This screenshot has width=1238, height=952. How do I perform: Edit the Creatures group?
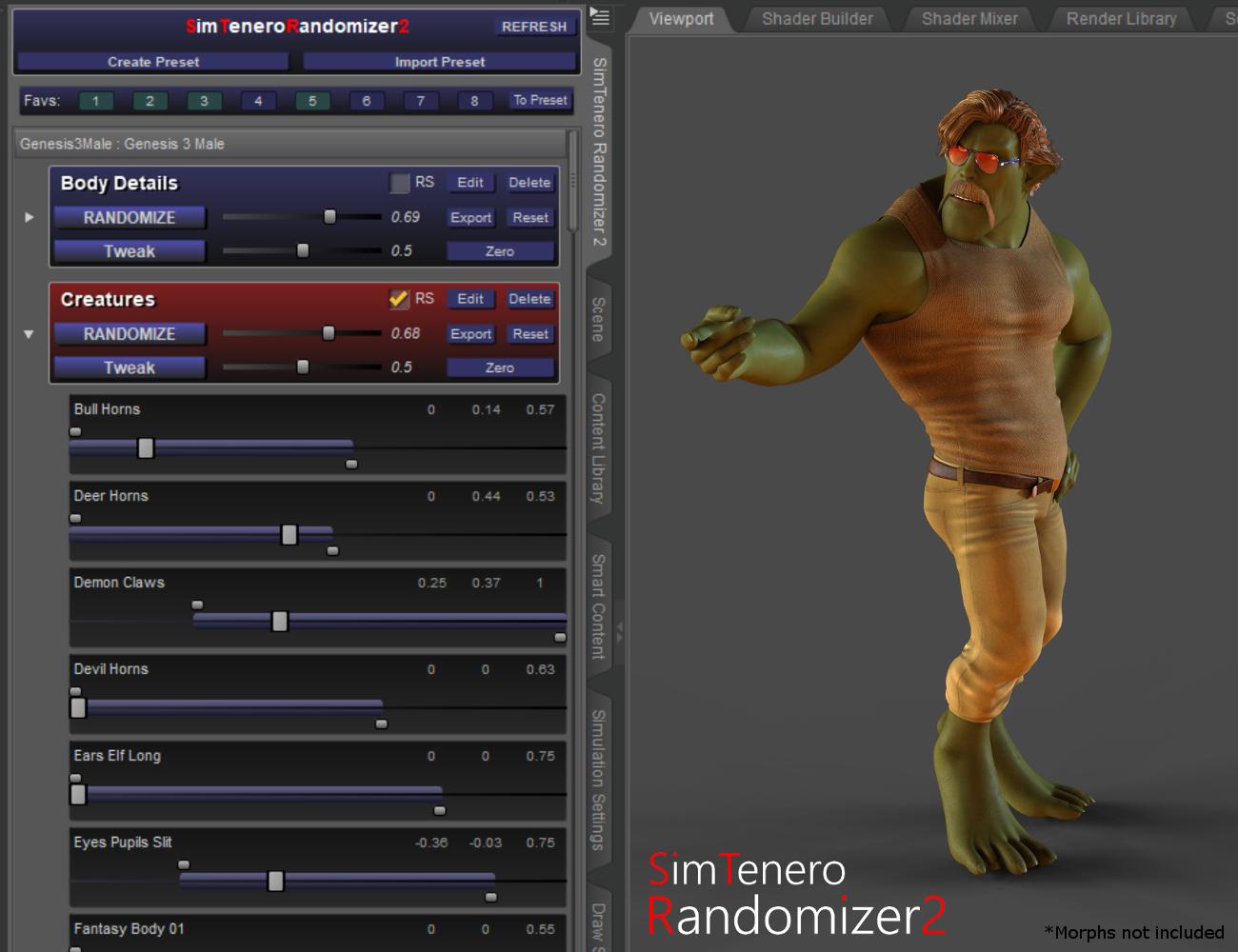tap(470, 299)
